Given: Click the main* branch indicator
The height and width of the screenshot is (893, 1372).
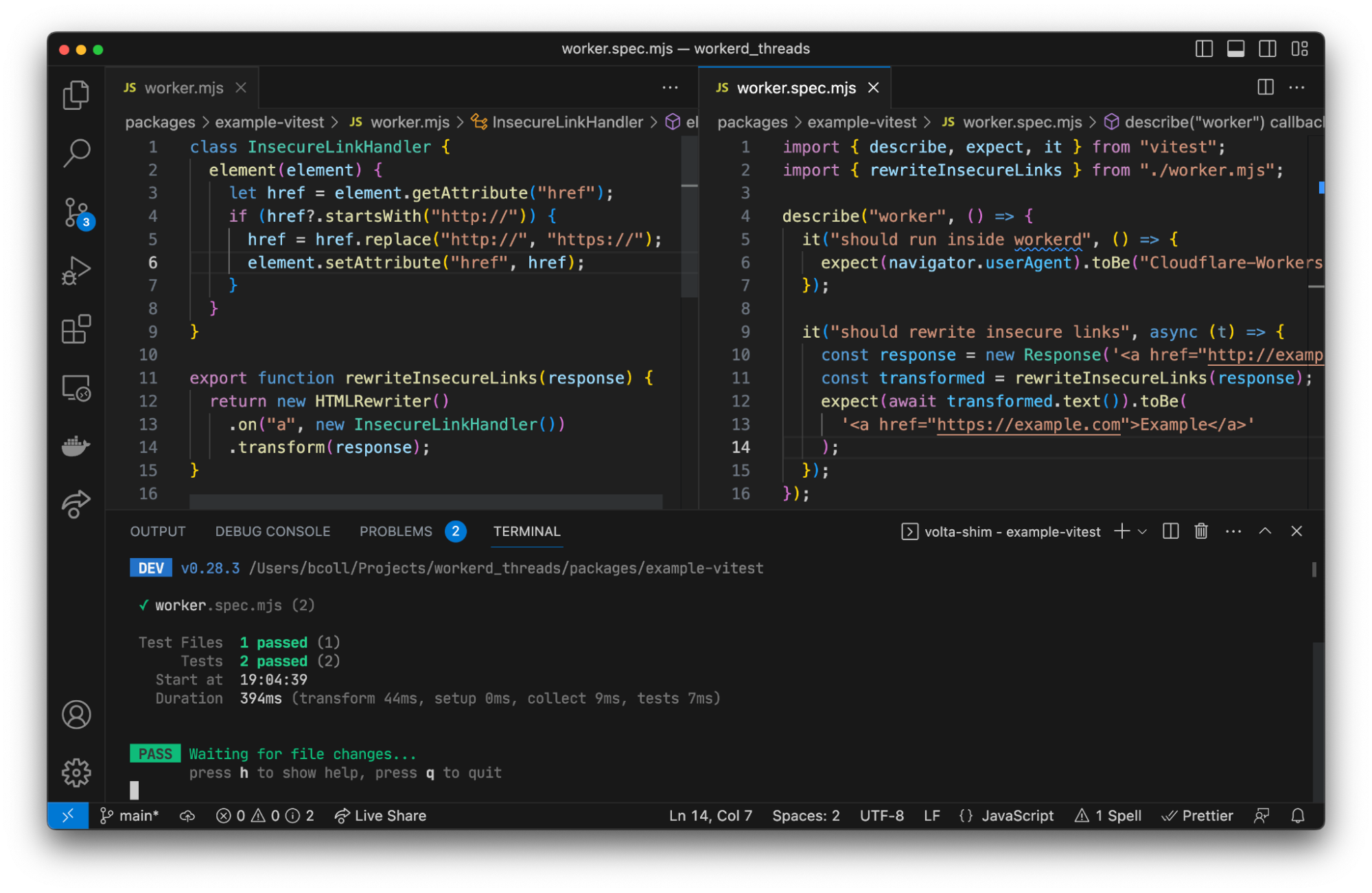Looking at the screenshot, I should pos(130,815).
